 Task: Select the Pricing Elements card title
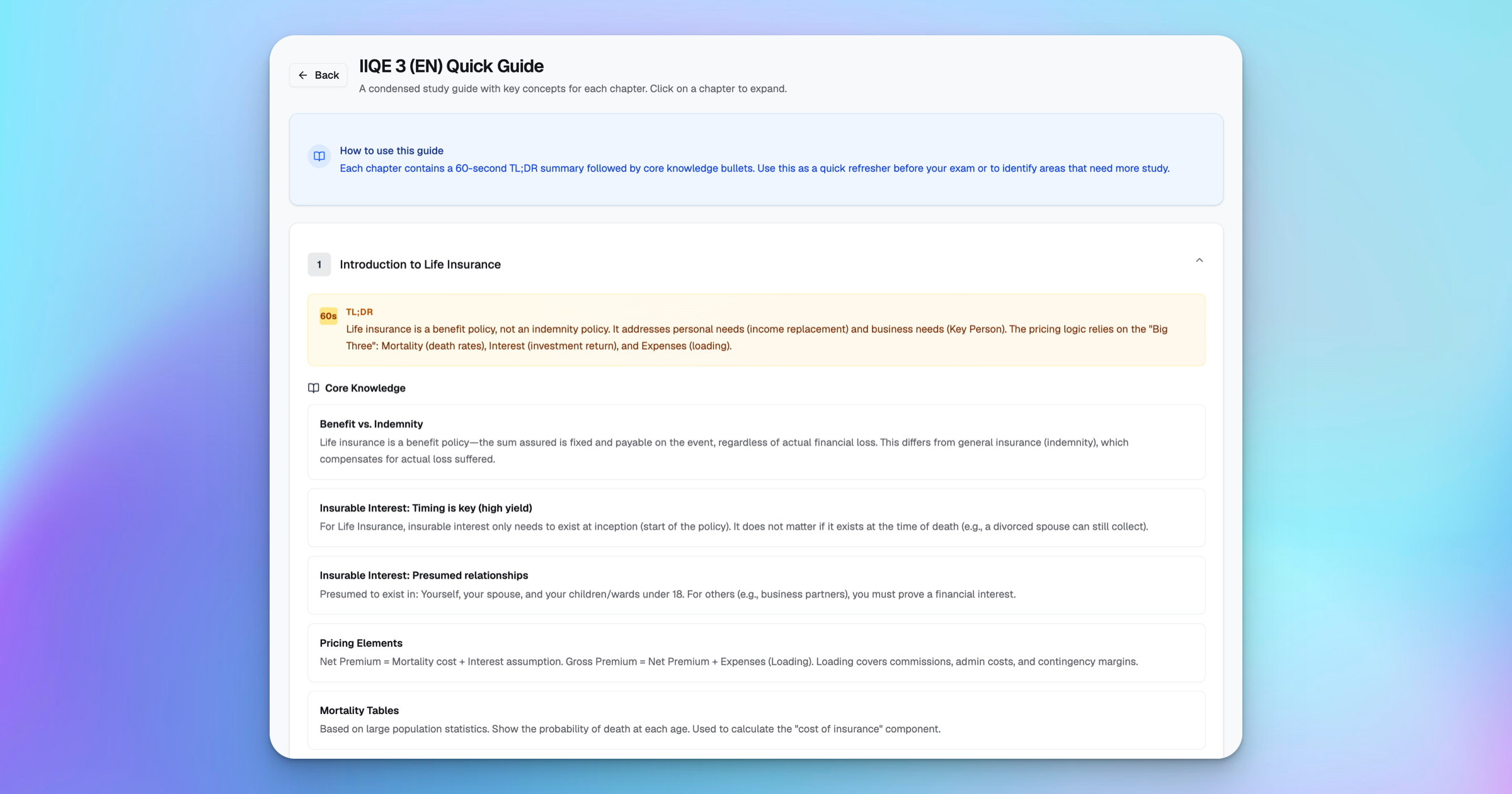(x=361, y=643)
